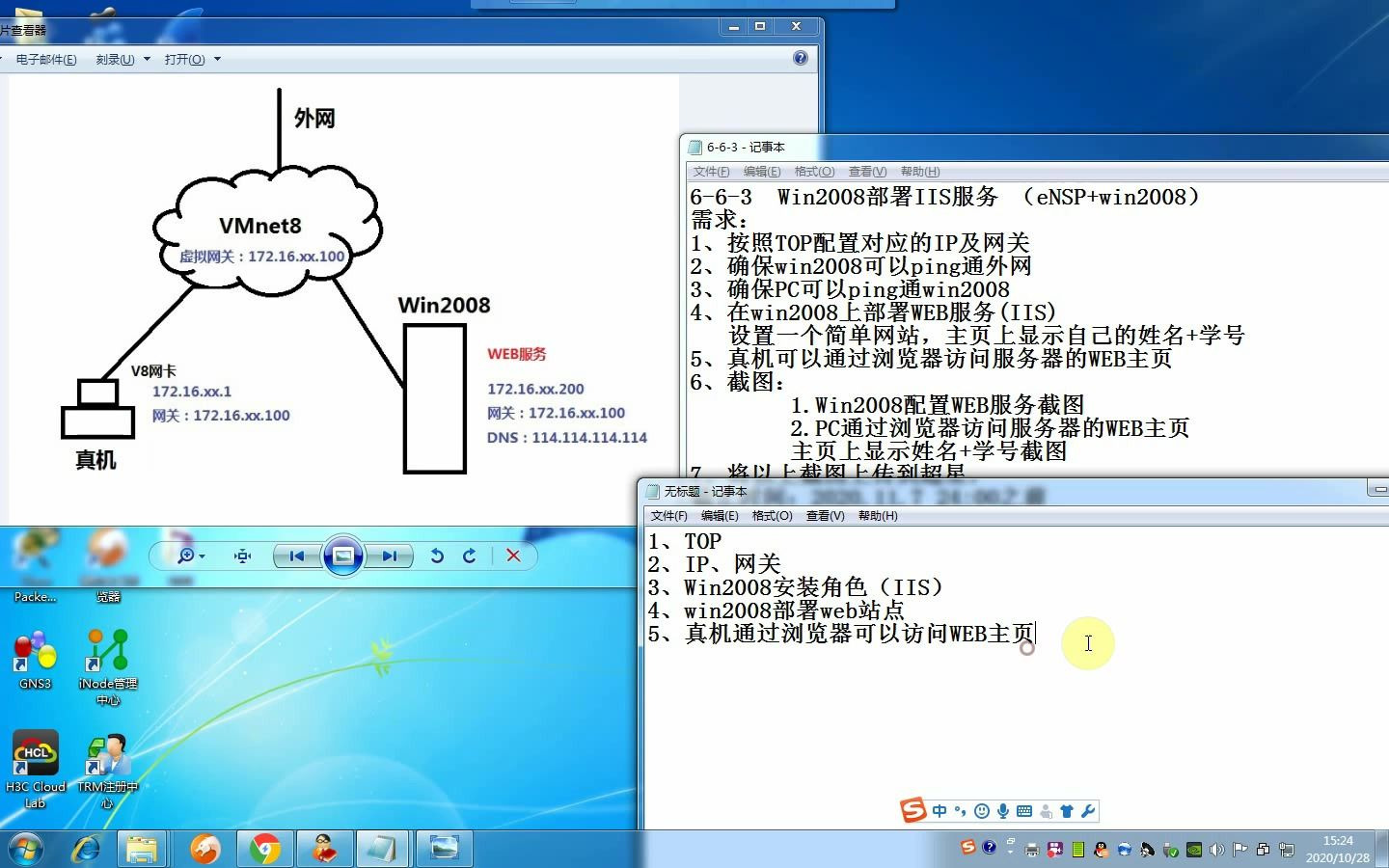Open clock showing 15:24

1338,849
